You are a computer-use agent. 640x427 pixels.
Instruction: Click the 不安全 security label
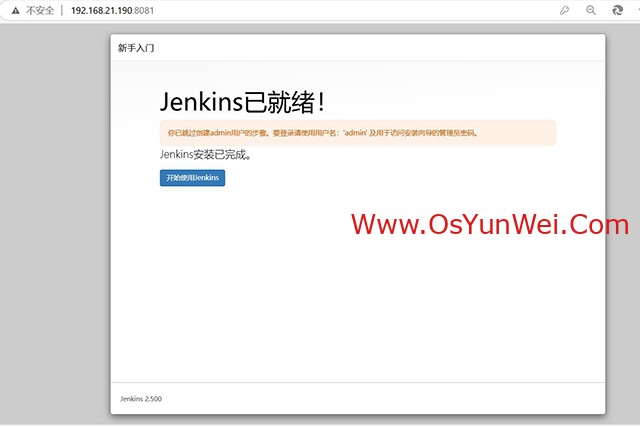pyautogui.click(x=40, y=11)
